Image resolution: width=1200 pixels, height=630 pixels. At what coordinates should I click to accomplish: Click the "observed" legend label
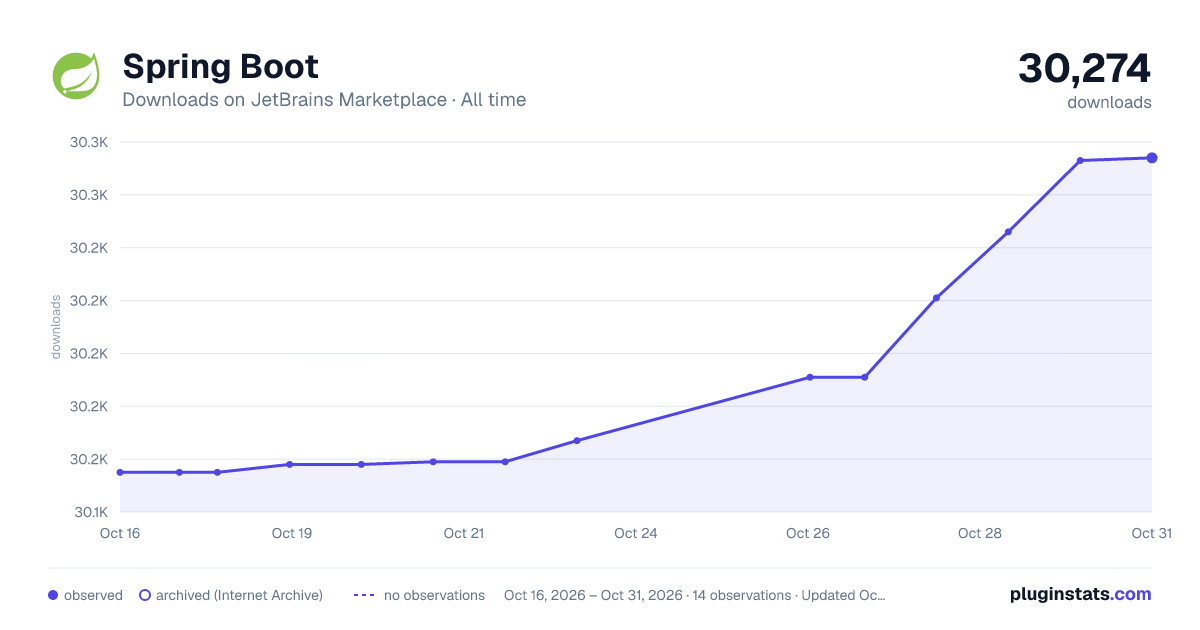coord(93,595)
